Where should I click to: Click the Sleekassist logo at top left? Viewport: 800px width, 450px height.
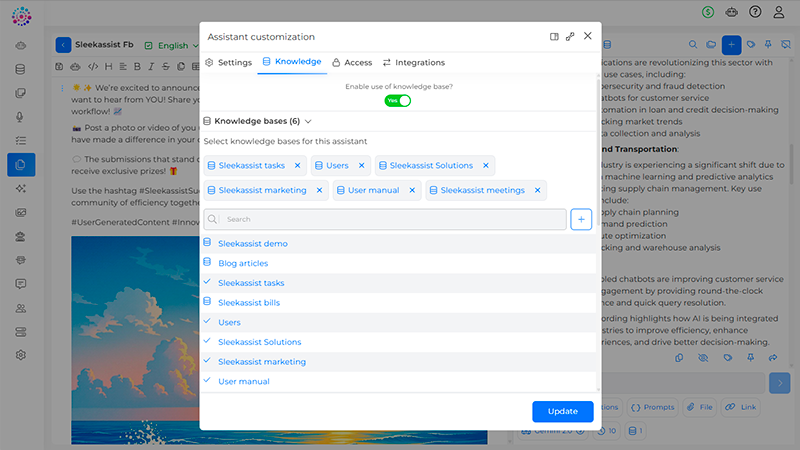click(21, 16)
